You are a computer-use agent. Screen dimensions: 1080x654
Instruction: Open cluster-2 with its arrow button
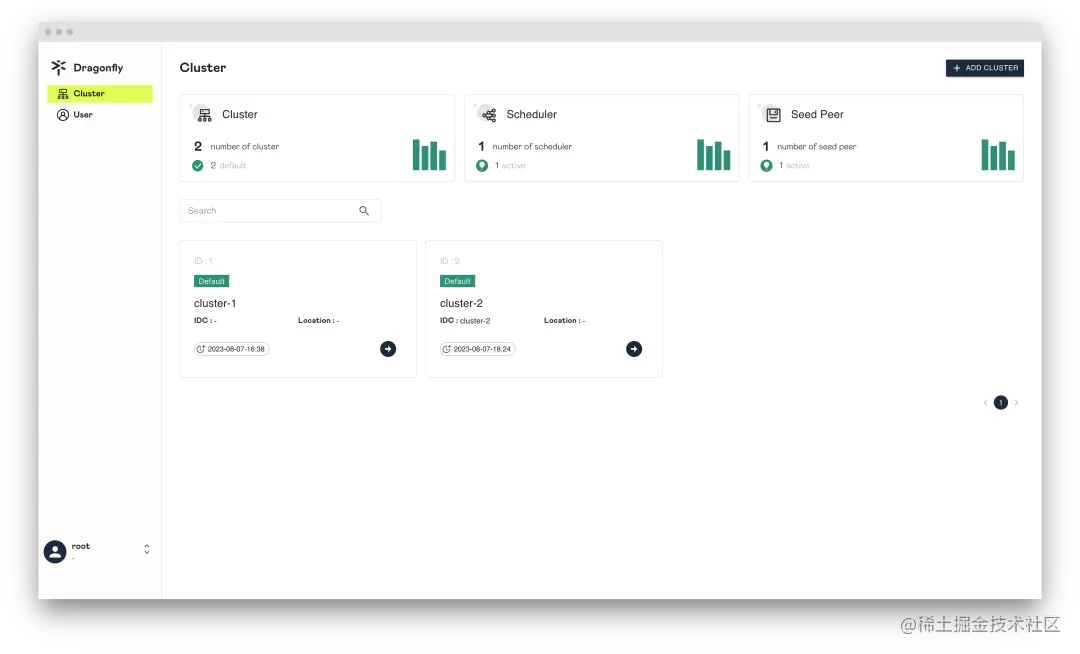tap(634, 349)
